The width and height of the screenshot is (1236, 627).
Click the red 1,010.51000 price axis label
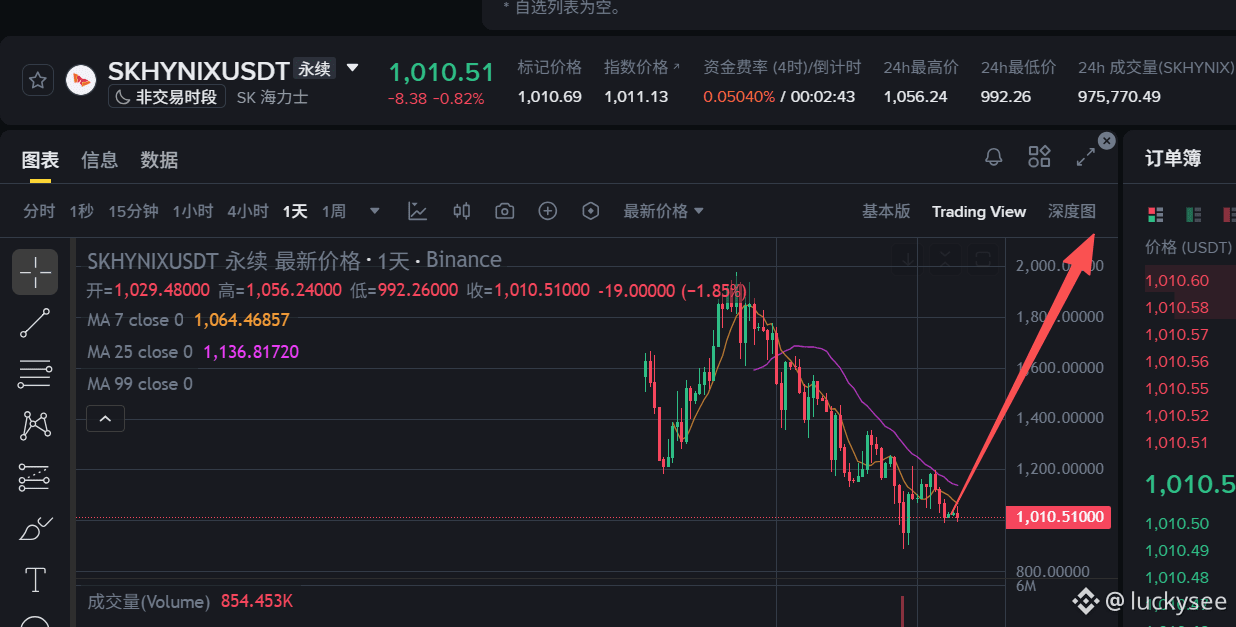(x=1060, y=517)
